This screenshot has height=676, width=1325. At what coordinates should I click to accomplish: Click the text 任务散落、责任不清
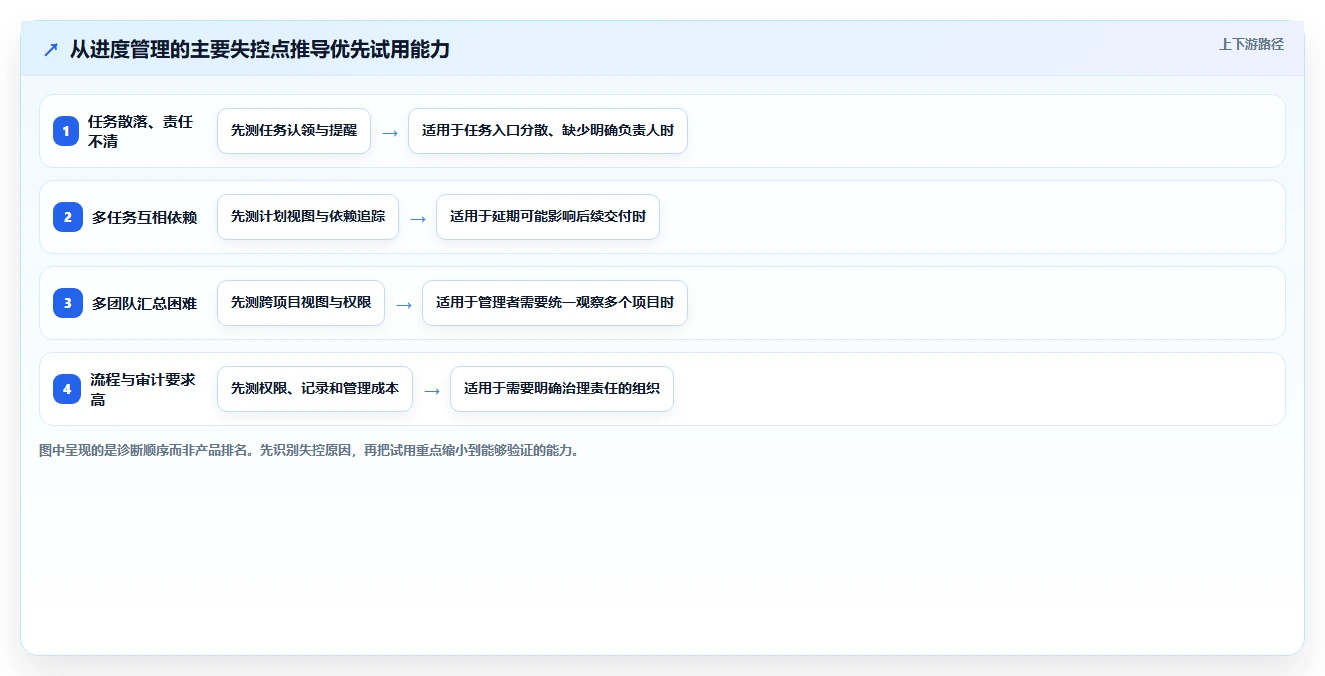141,131
